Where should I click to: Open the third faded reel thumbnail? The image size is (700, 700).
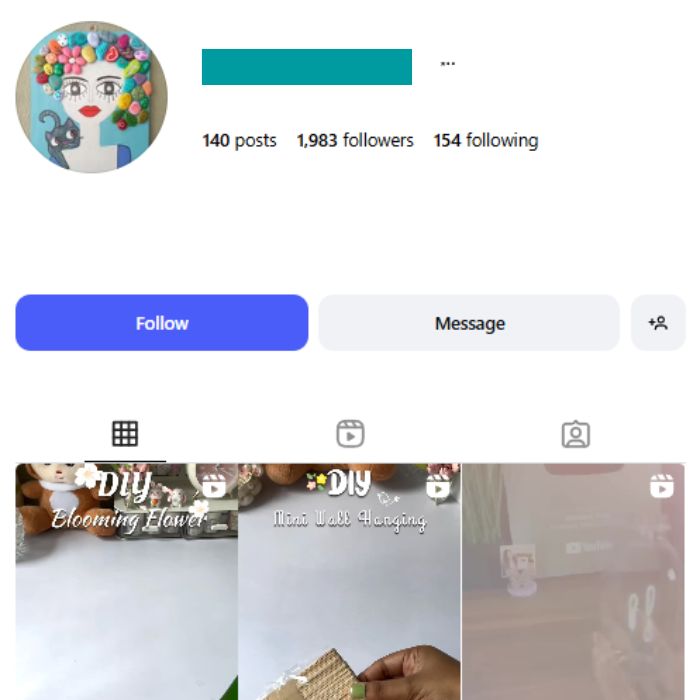click(573, 582)
